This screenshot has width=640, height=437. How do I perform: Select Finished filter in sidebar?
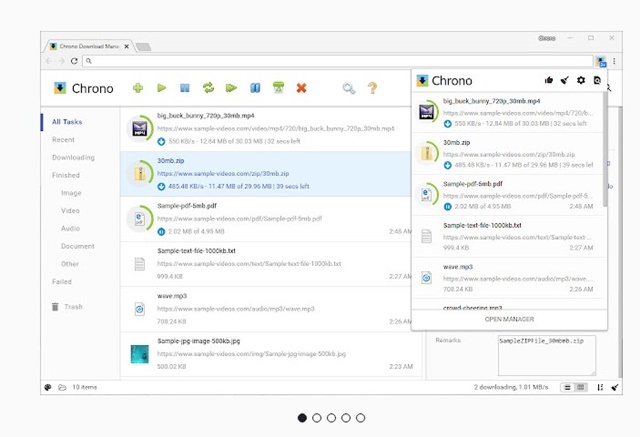66,175
